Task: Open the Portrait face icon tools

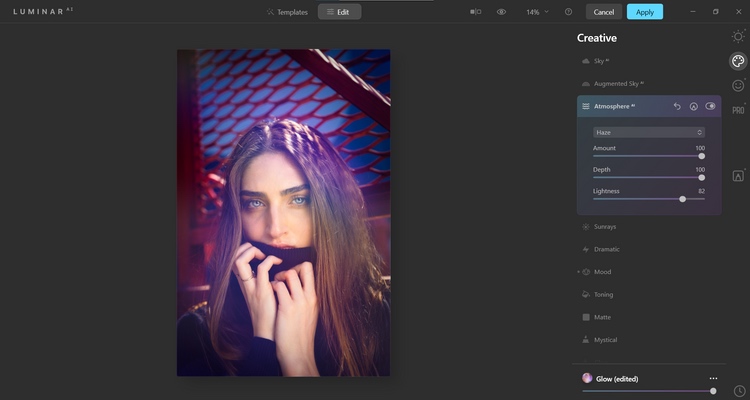Action: [738, 86]
